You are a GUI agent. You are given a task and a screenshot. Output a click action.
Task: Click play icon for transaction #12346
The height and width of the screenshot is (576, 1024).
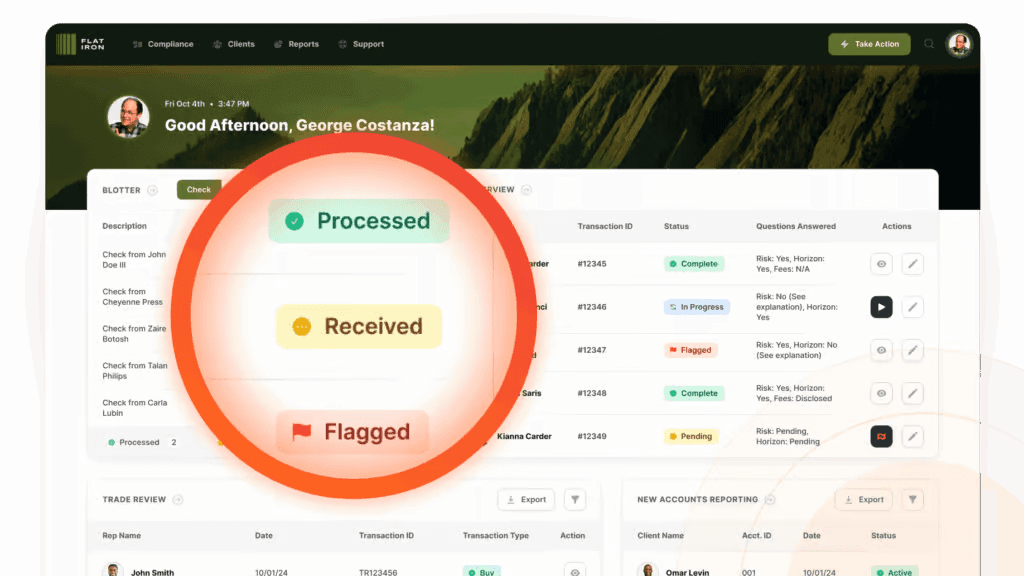click(881, 307)
